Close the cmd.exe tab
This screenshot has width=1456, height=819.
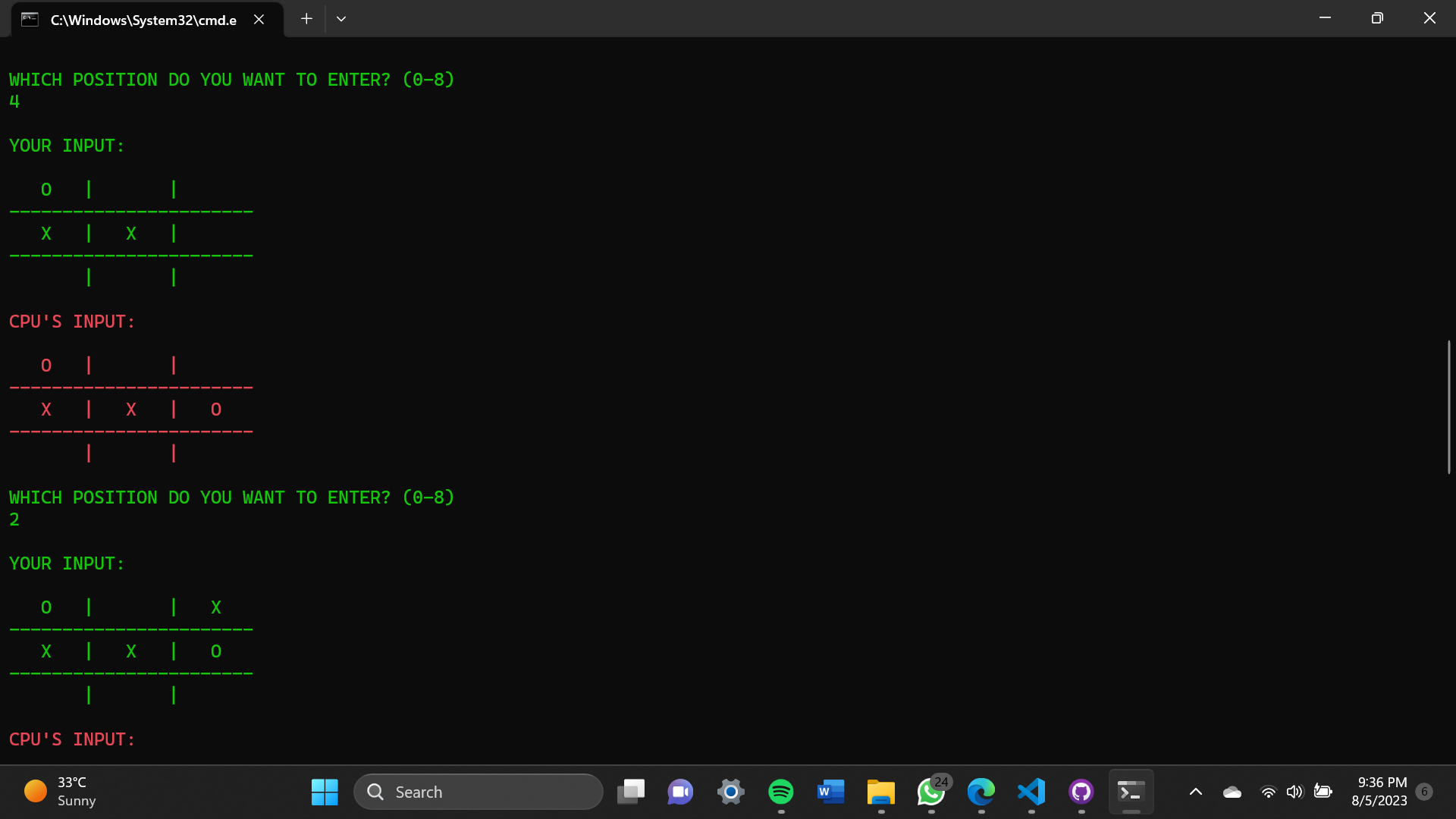click(259, 20)
